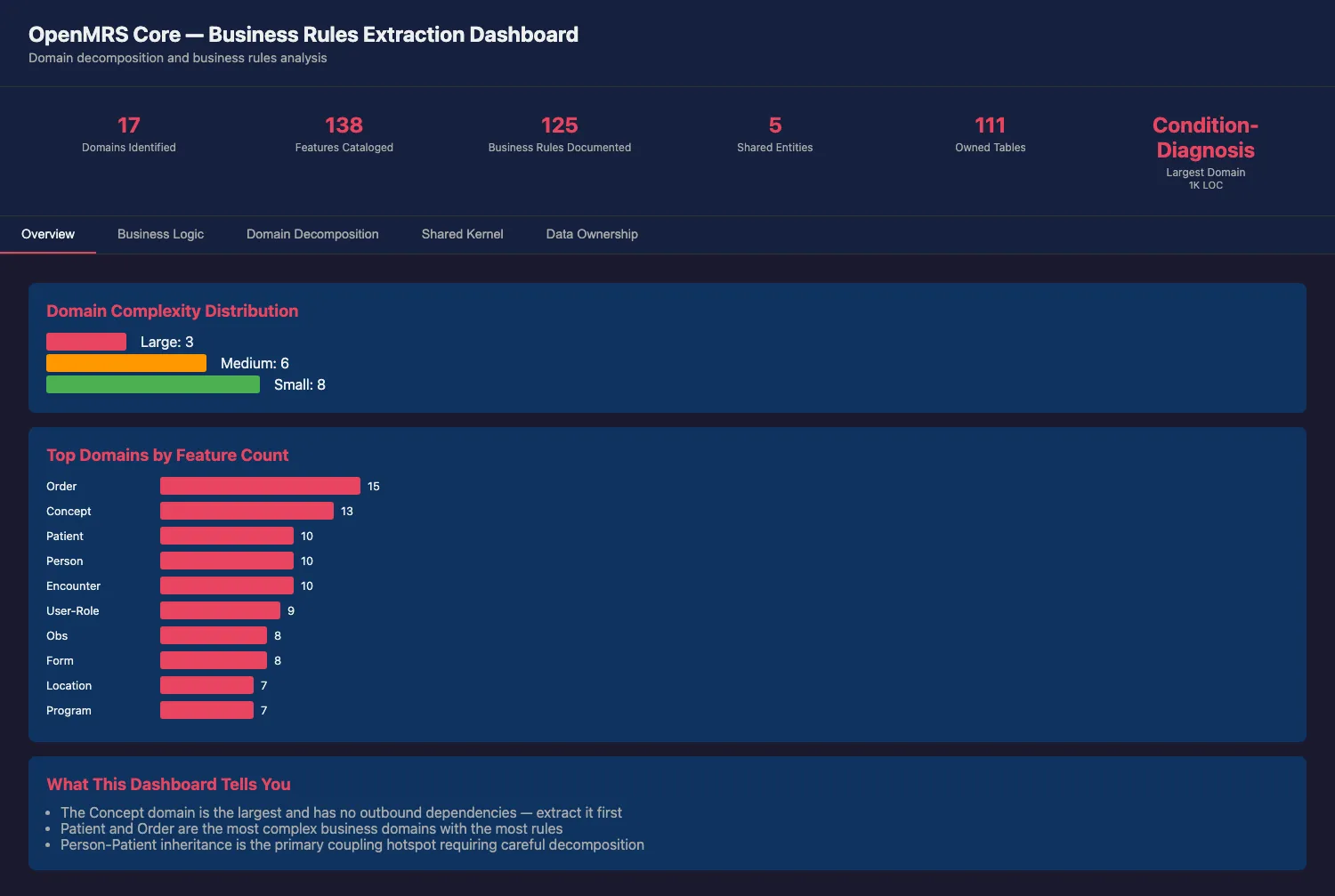
Task: Click the 'Obs' domain label
Action: [x=57, y=635]
